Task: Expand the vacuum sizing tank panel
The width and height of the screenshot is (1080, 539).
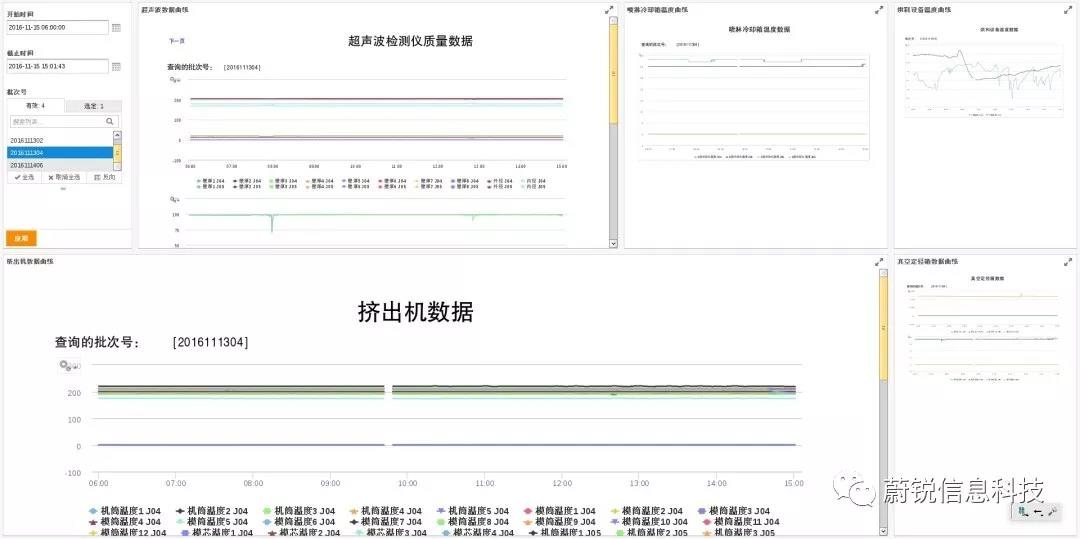Action: tap(1068, 262)
